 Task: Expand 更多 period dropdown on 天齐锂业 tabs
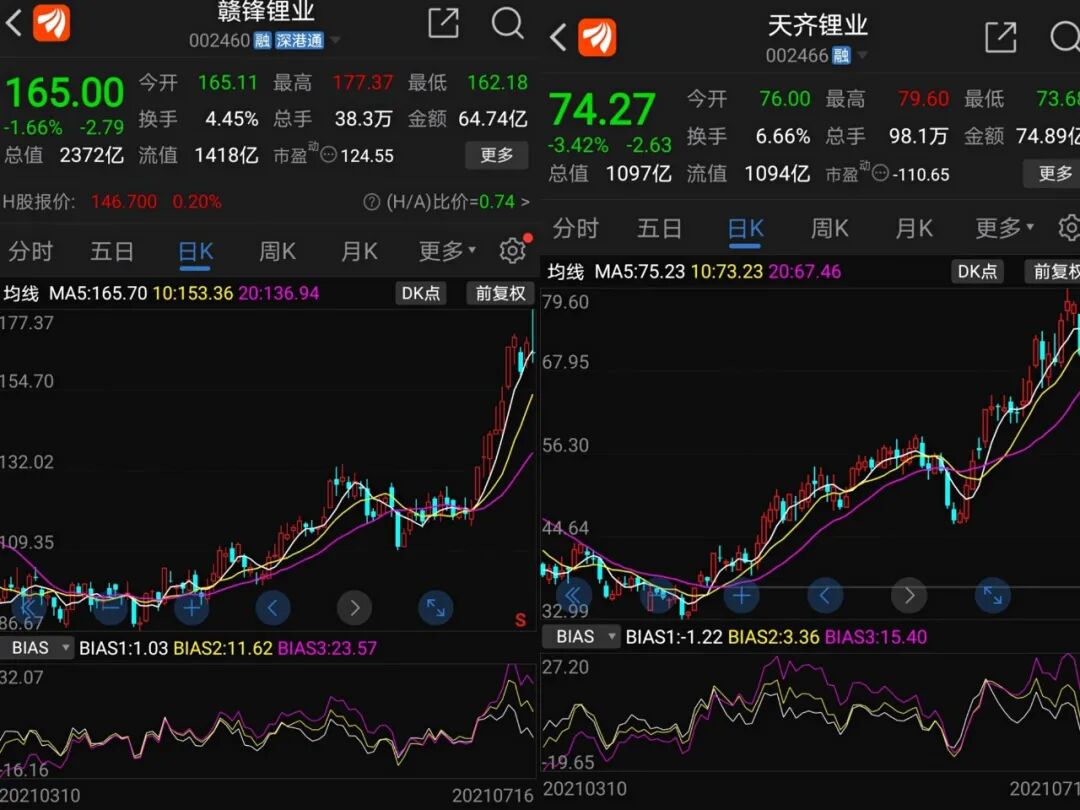(x=1004, y=228)
